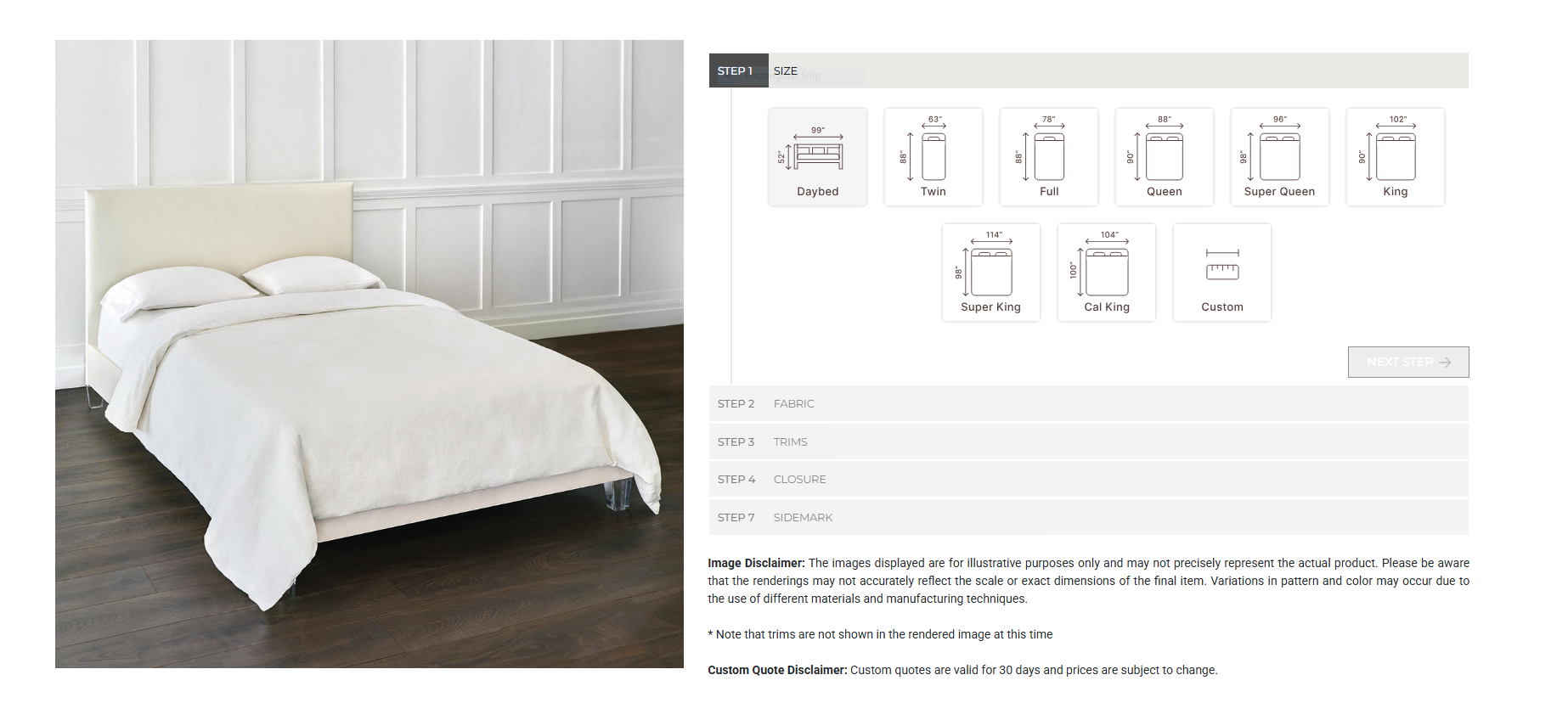Collapse the Step 1 Size header
Viewport: 1568px width, 703px height.
(1088, 70)
